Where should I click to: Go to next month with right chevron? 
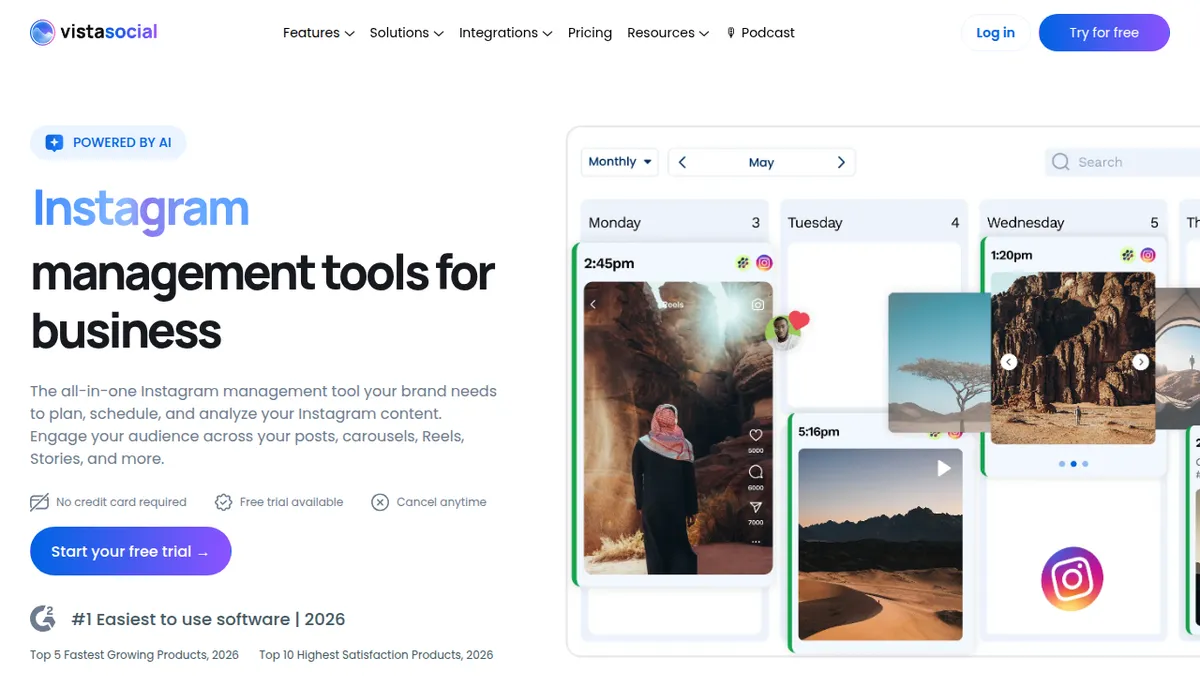click(x=841, y=162)
